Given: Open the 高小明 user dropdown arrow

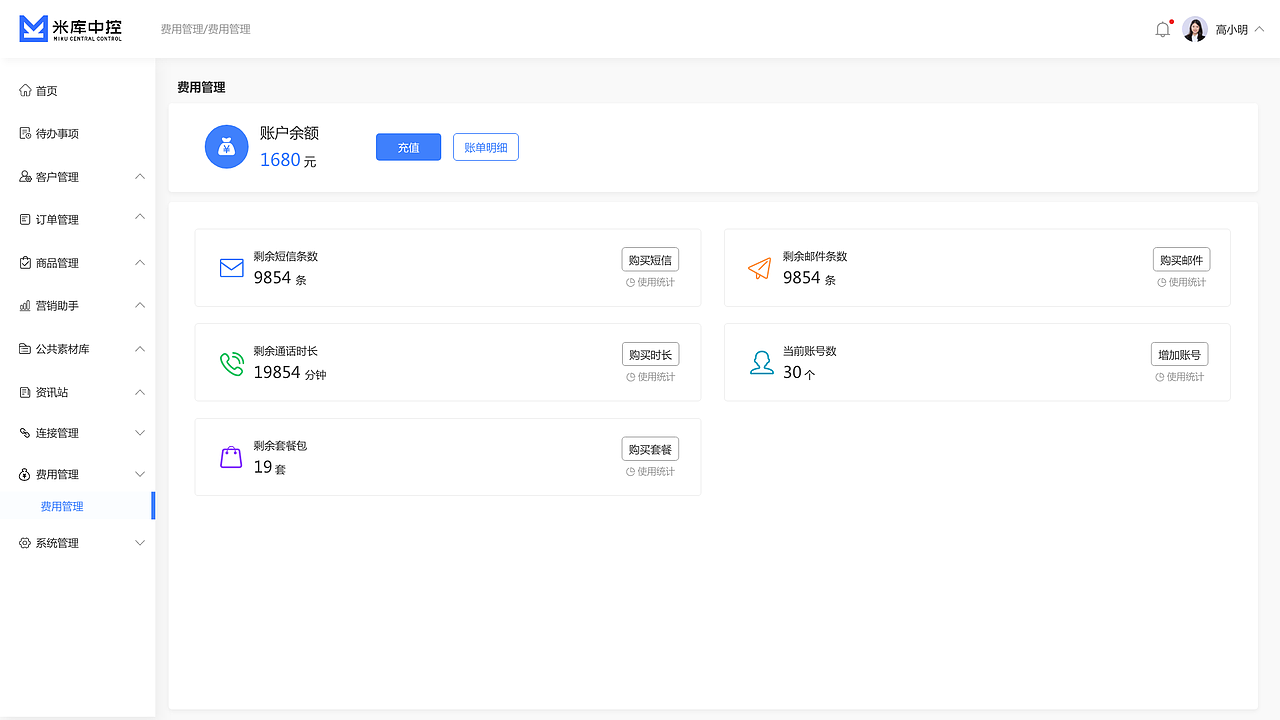Looking at the screenshot, I should pos(1259,29).
